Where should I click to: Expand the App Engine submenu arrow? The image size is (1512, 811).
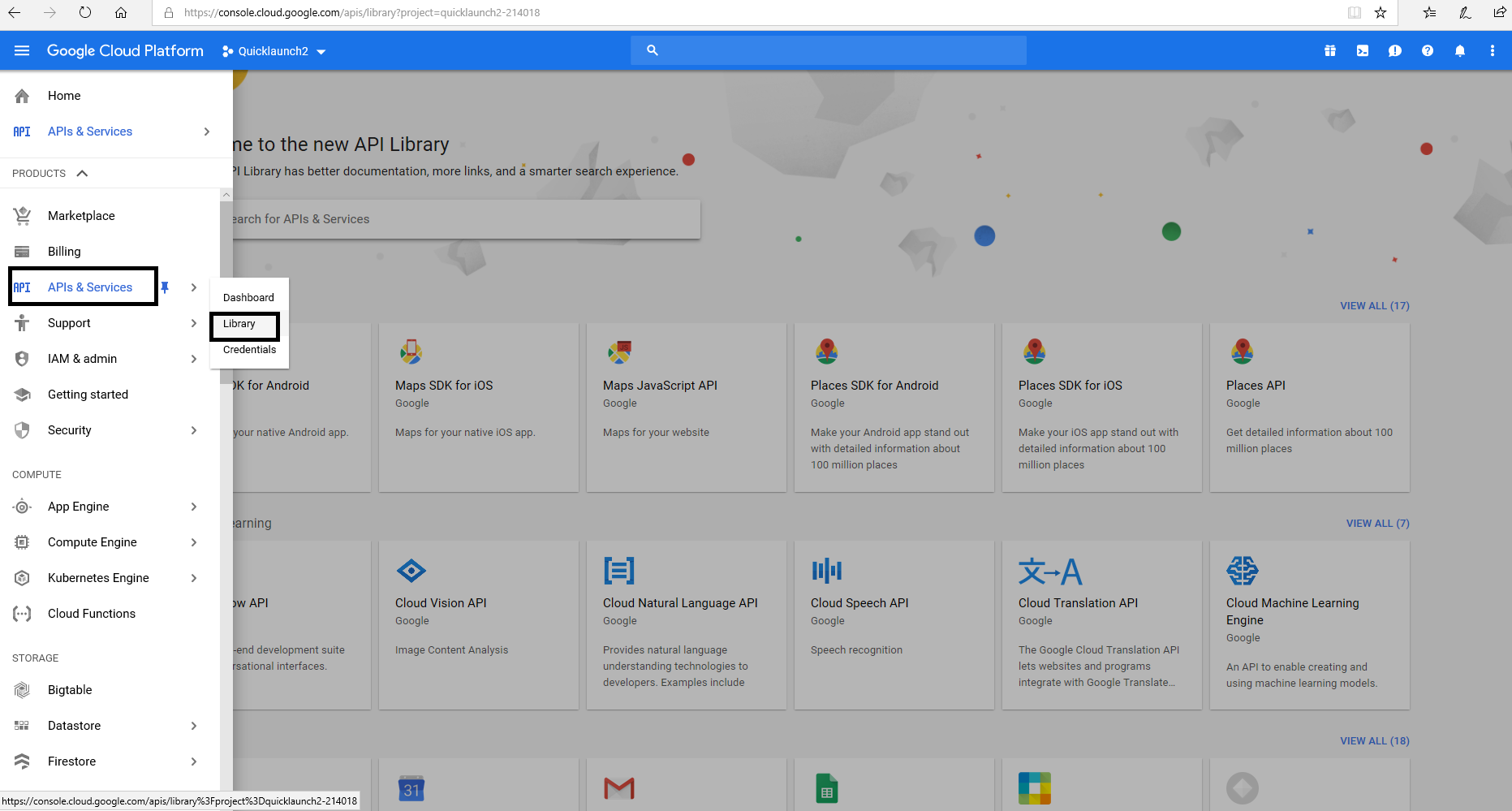coord(194,507)
